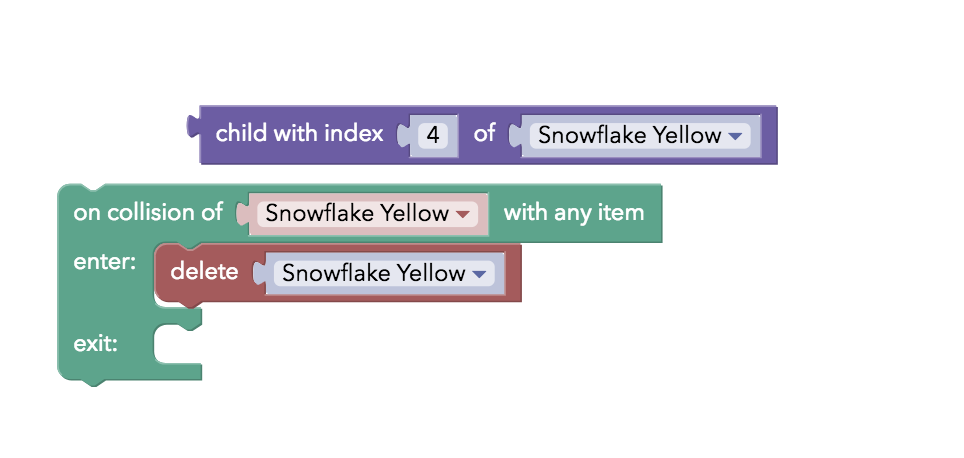Click the puzzle connector of the index 4 block

point(403,135)
